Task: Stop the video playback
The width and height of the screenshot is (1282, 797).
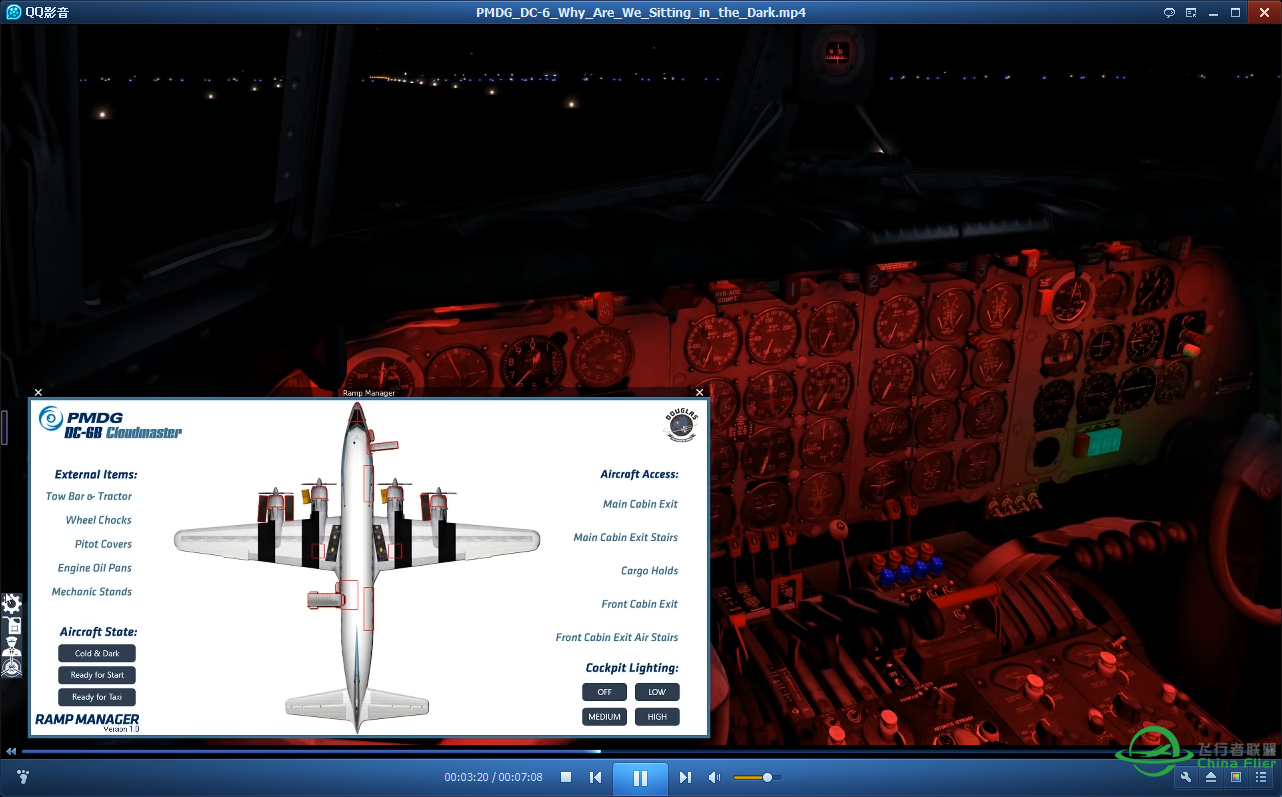Action: pyautogui.click(x=566, y=777)
